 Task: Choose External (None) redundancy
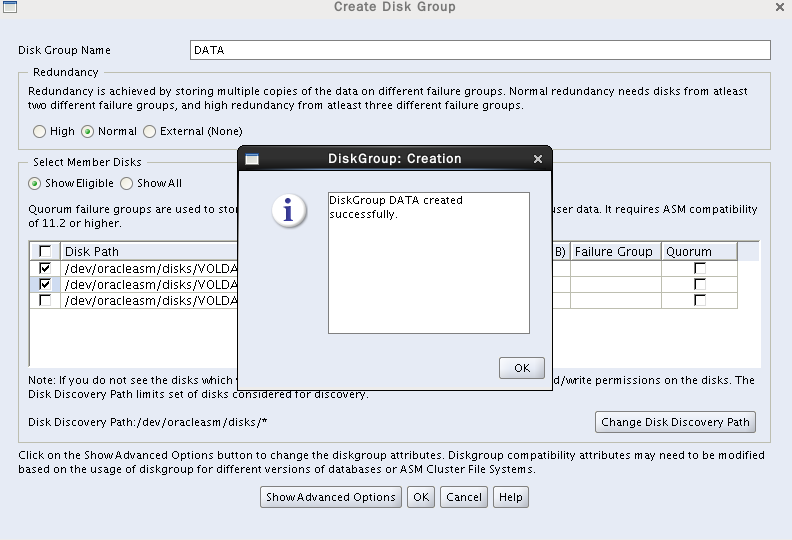(150, 131)
